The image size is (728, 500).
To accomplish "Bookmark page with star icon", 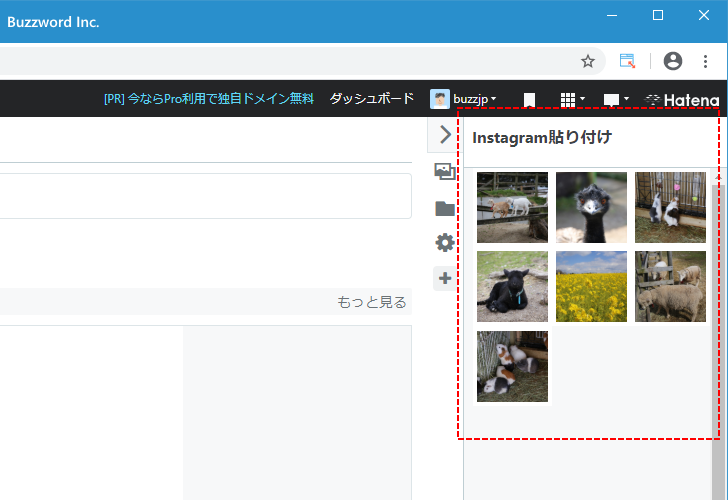I will 588,61.
